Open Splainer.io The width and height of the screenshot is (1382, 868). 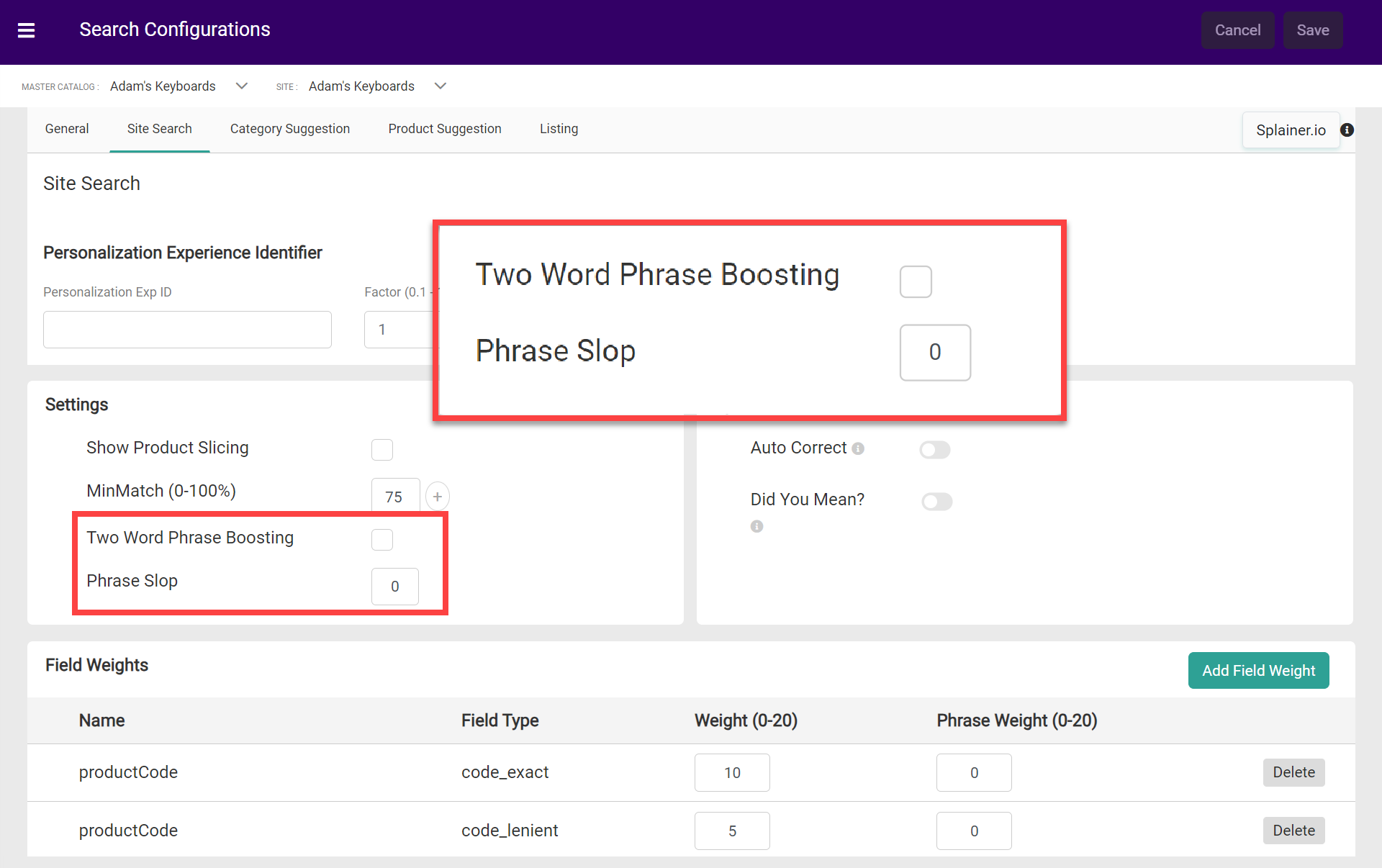[x=1291, y=130]
